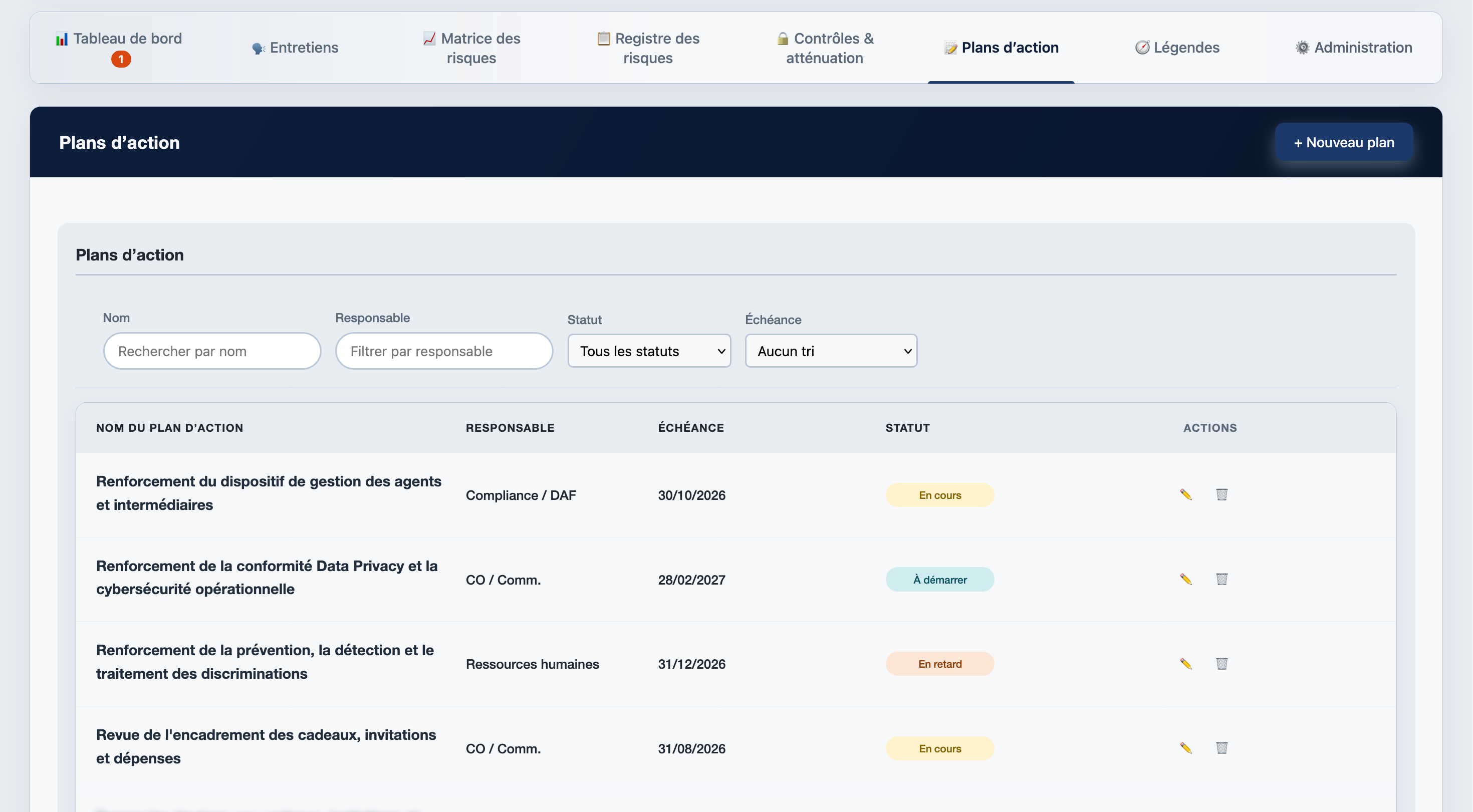Click the 31/08/2026 due date
1473x812 pixels.
pos(692,748)
